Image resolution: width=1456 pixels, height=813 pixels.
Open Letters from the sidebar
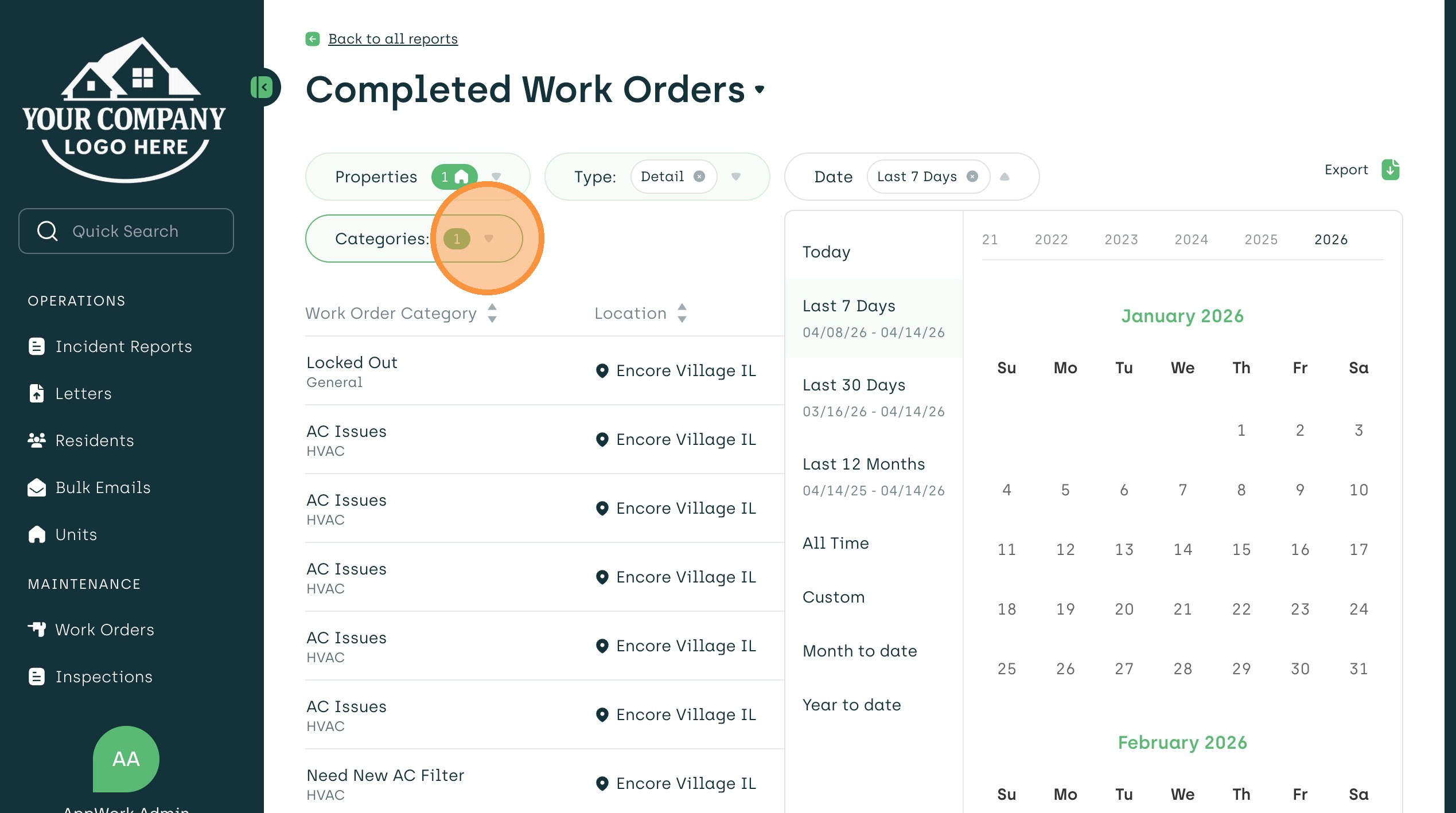click(83, 393)
